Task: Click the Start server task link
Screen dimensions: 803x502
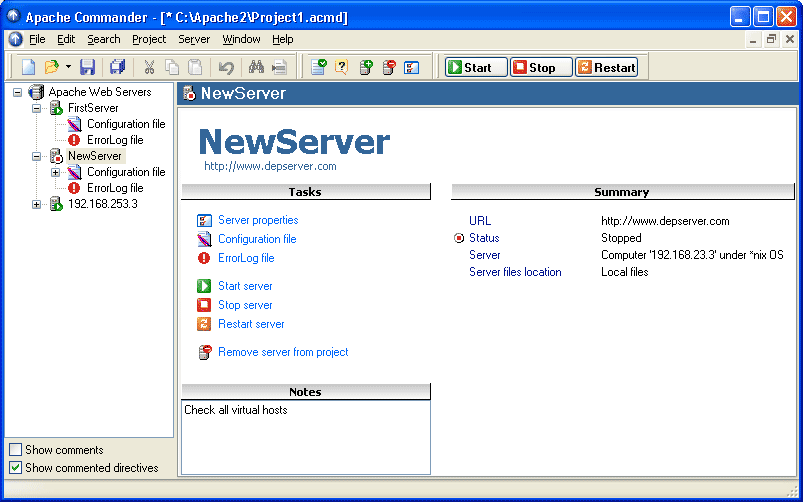Action: pos(245,286)
